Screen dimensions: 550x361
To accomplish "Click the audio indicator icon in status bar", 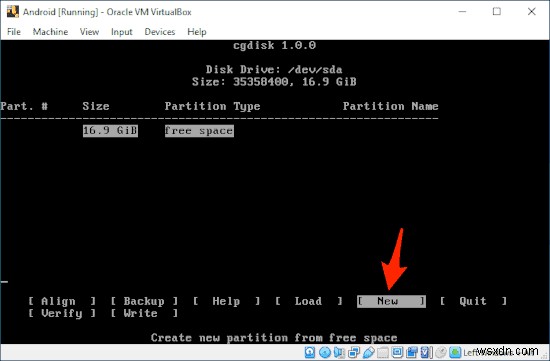I will pos(339,352).
